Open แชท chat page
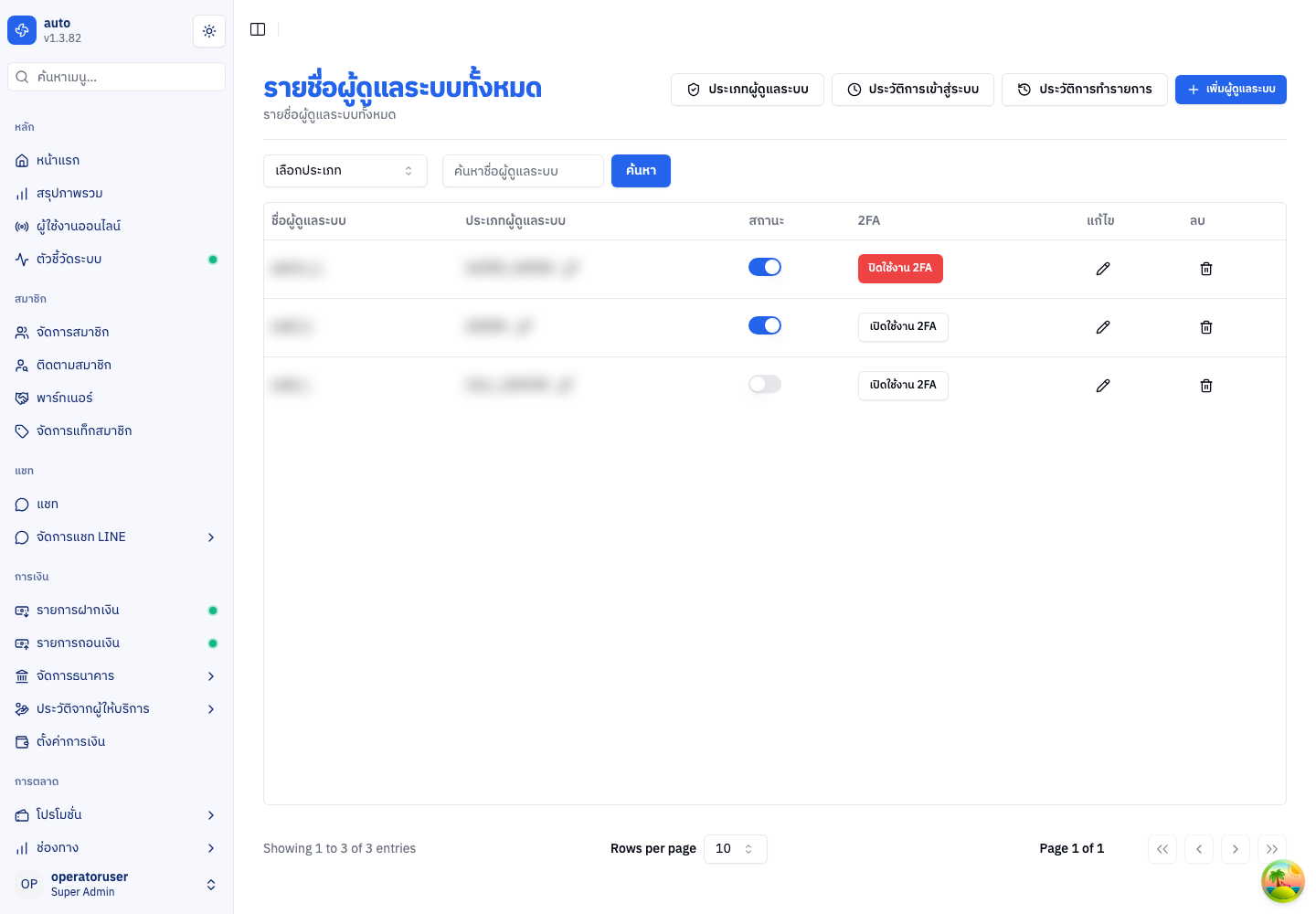Image resolution: width=1316 pixels, height=914 pixels. (116, 505)
